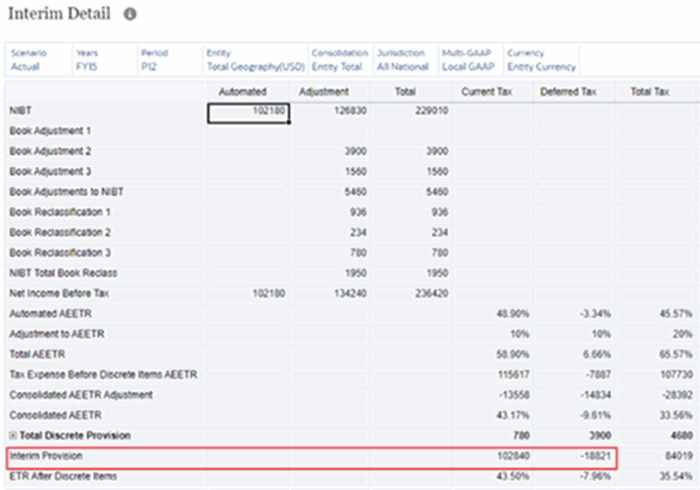The height and width of the screenshot is (490, 700).
Task: Open the Years FY15 selector
Action: [104, 60]
